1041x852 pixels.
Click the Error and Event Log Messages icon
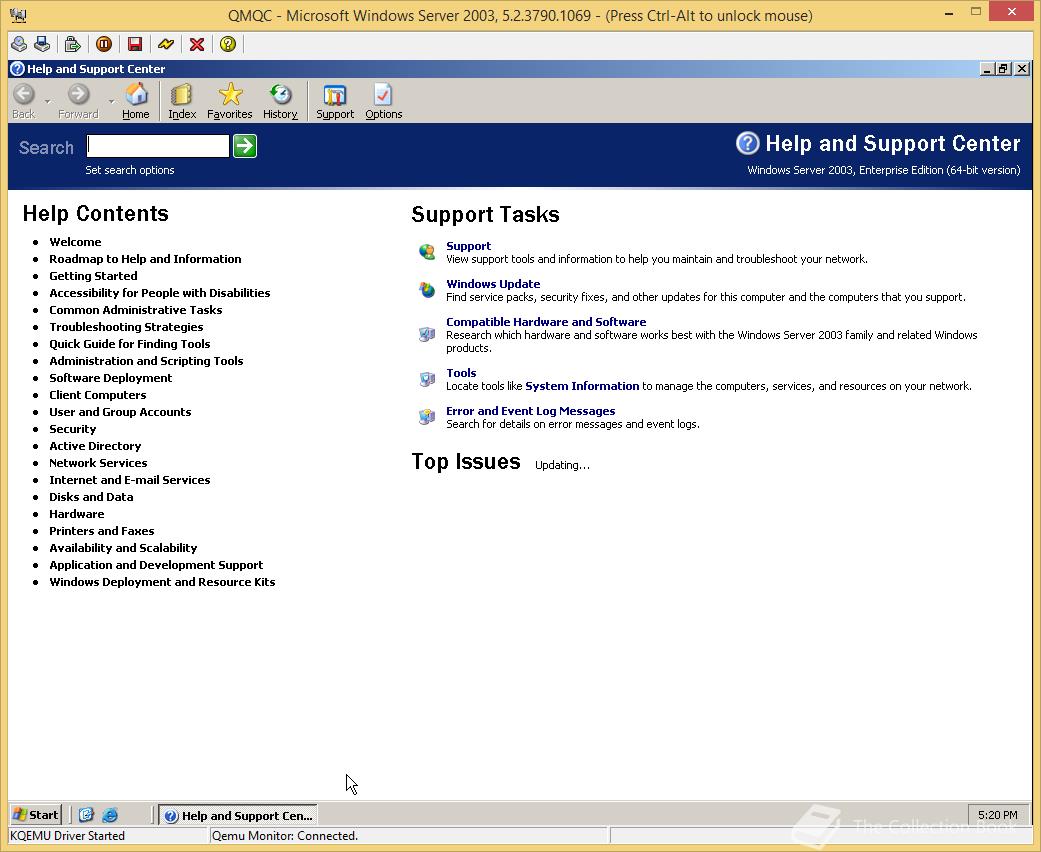(427, 417)
